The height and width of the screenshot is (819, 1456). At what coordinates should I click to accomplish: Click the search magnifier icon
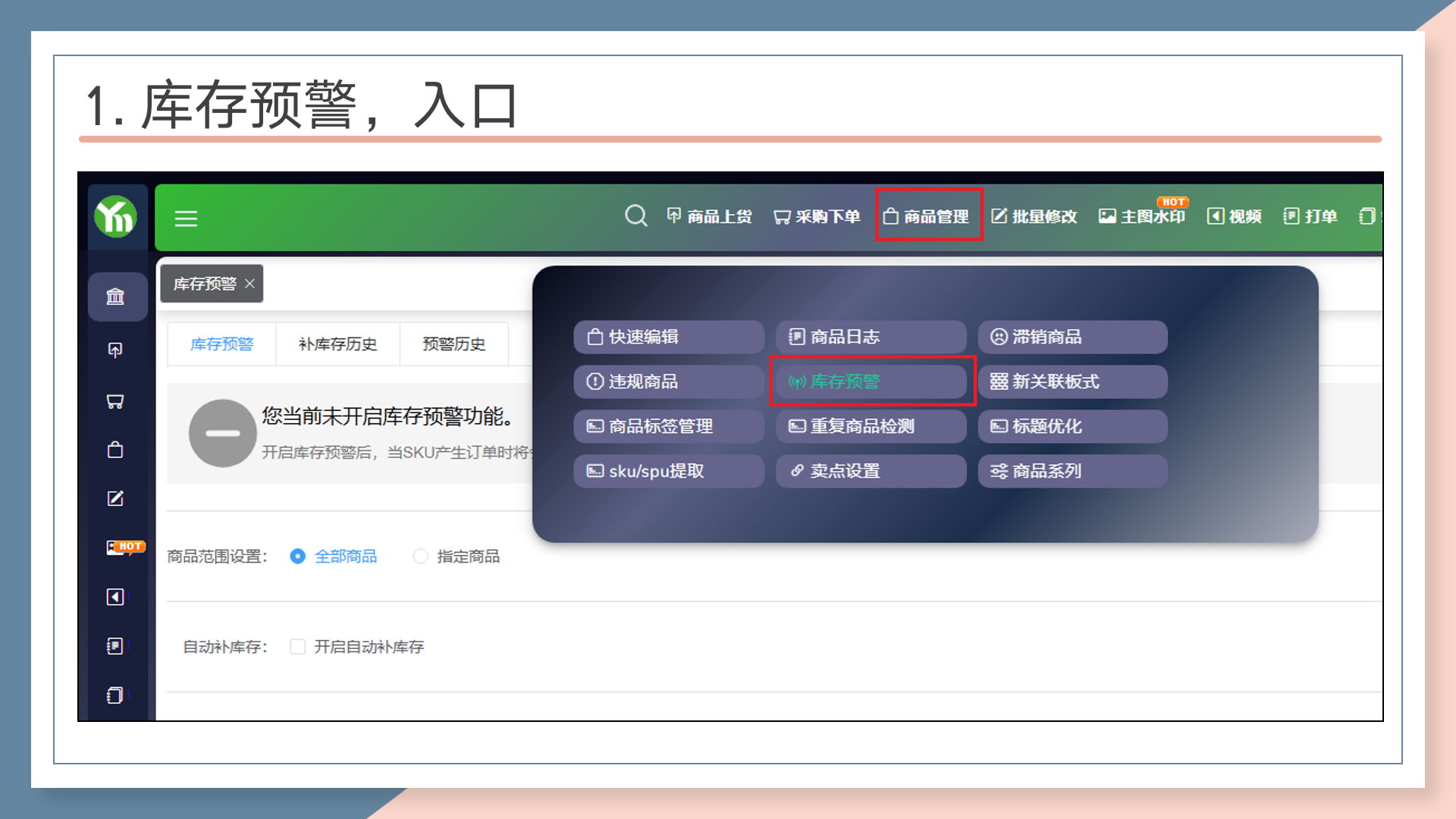(x=635, y=216)
